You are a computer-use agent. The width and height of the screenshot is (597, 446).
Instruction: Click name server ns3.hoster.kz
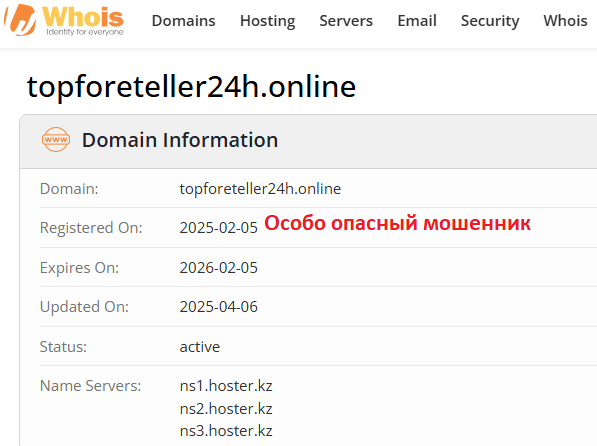(226, 431)
